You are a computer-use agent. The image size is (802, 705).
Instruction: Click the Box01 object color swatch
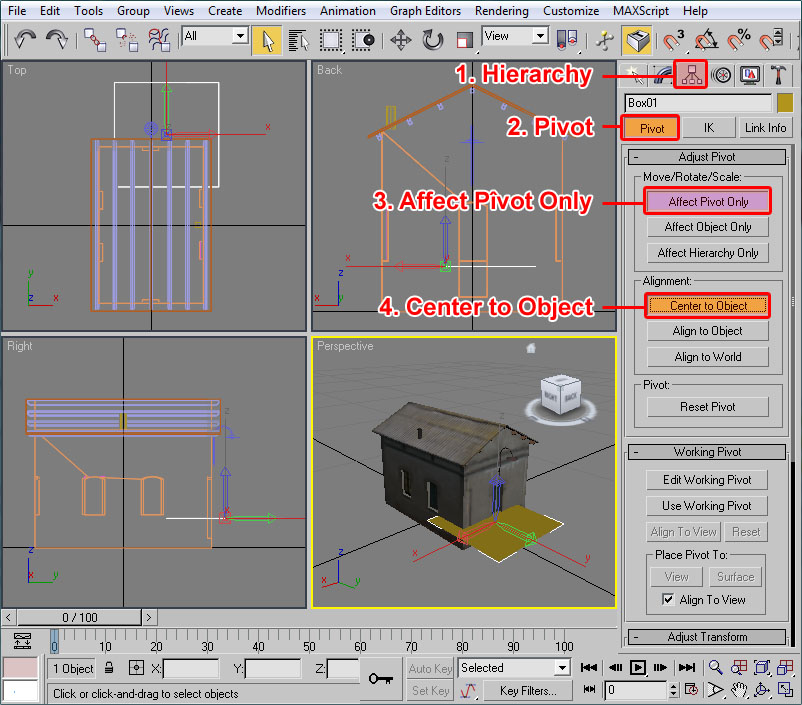tap(784, 102)
